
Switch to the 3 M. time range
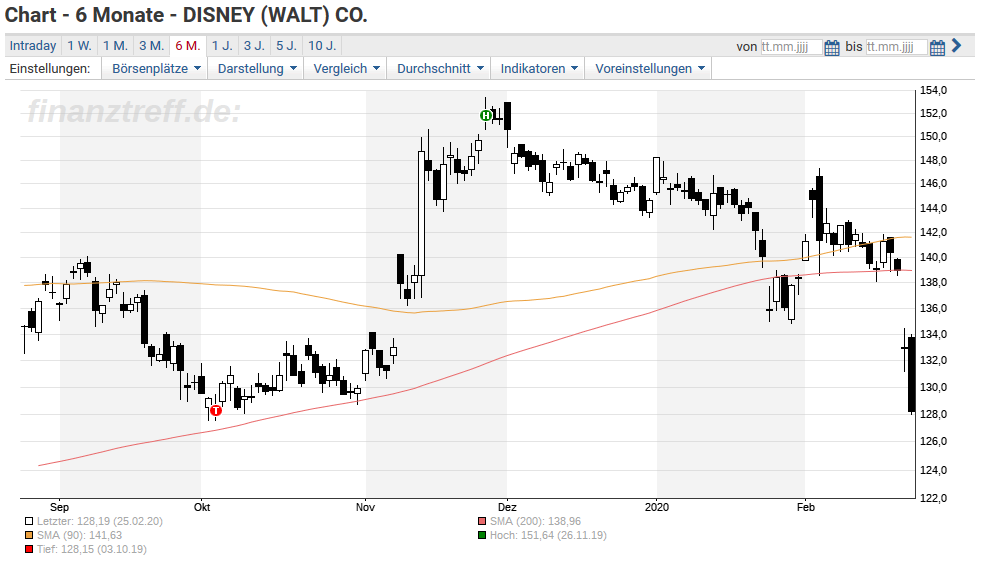click(152, 46)
